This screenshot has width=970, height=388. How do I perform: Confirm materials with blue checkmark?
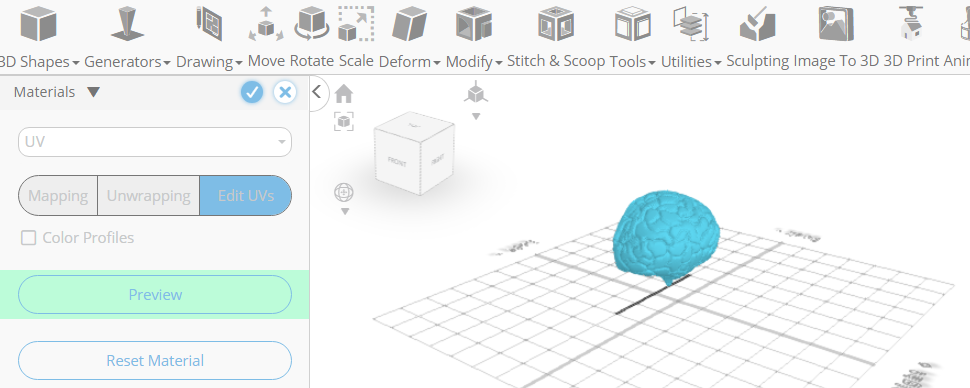coord(252,92)
